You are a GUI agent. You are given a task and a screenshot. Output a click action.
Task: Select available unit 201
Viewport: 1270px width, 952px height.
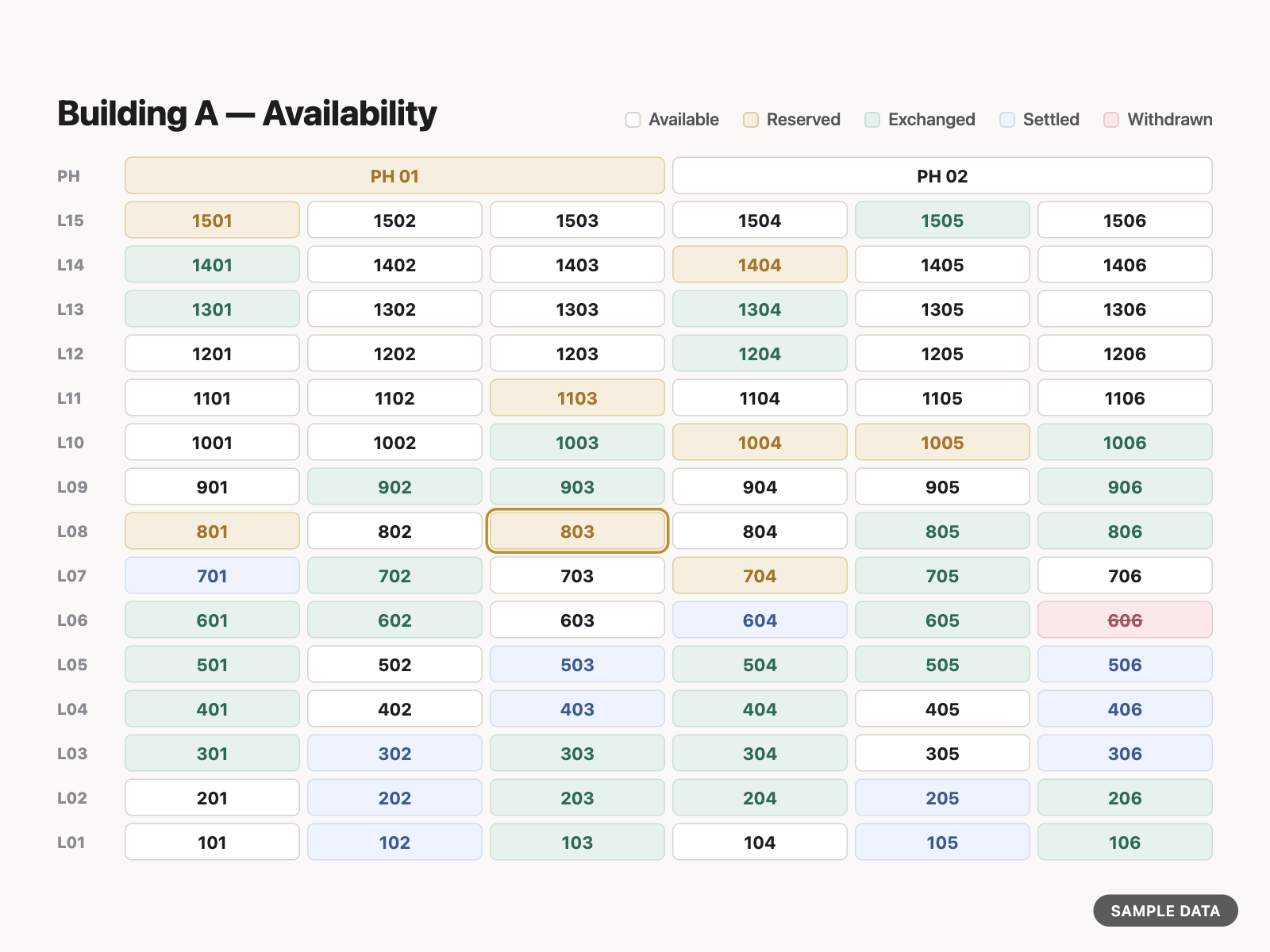pyautogui.click(x=212, y=797)
